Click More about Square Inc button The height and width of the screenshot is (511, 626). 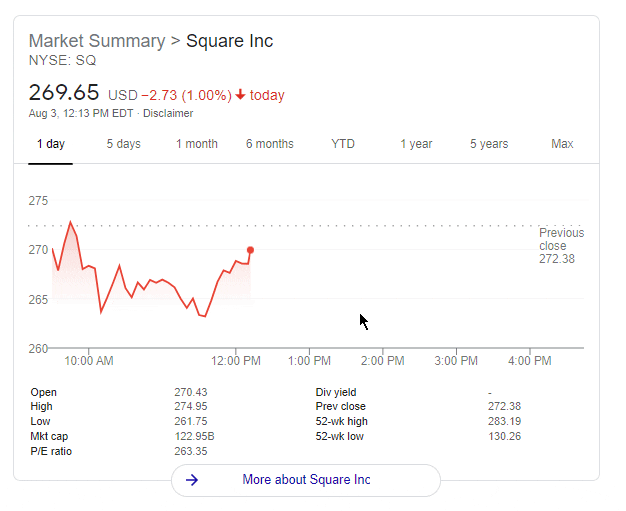pos(306,479)
